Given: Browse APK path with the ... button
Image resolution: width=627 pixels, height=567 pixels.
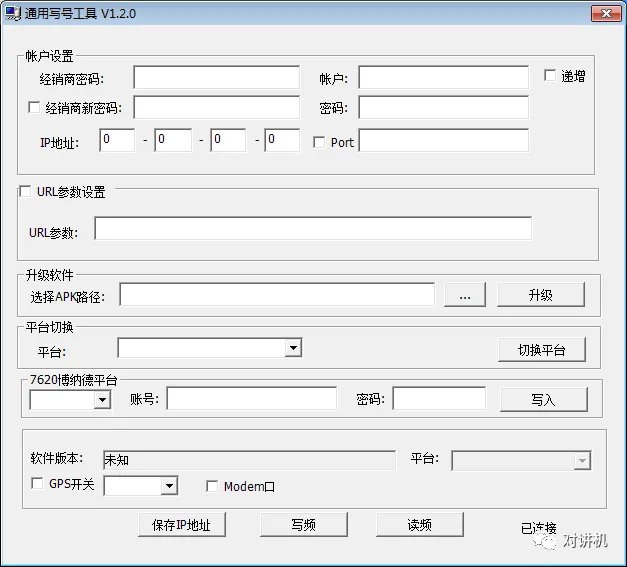Looking at the screenshot, I should pos(465,295).
